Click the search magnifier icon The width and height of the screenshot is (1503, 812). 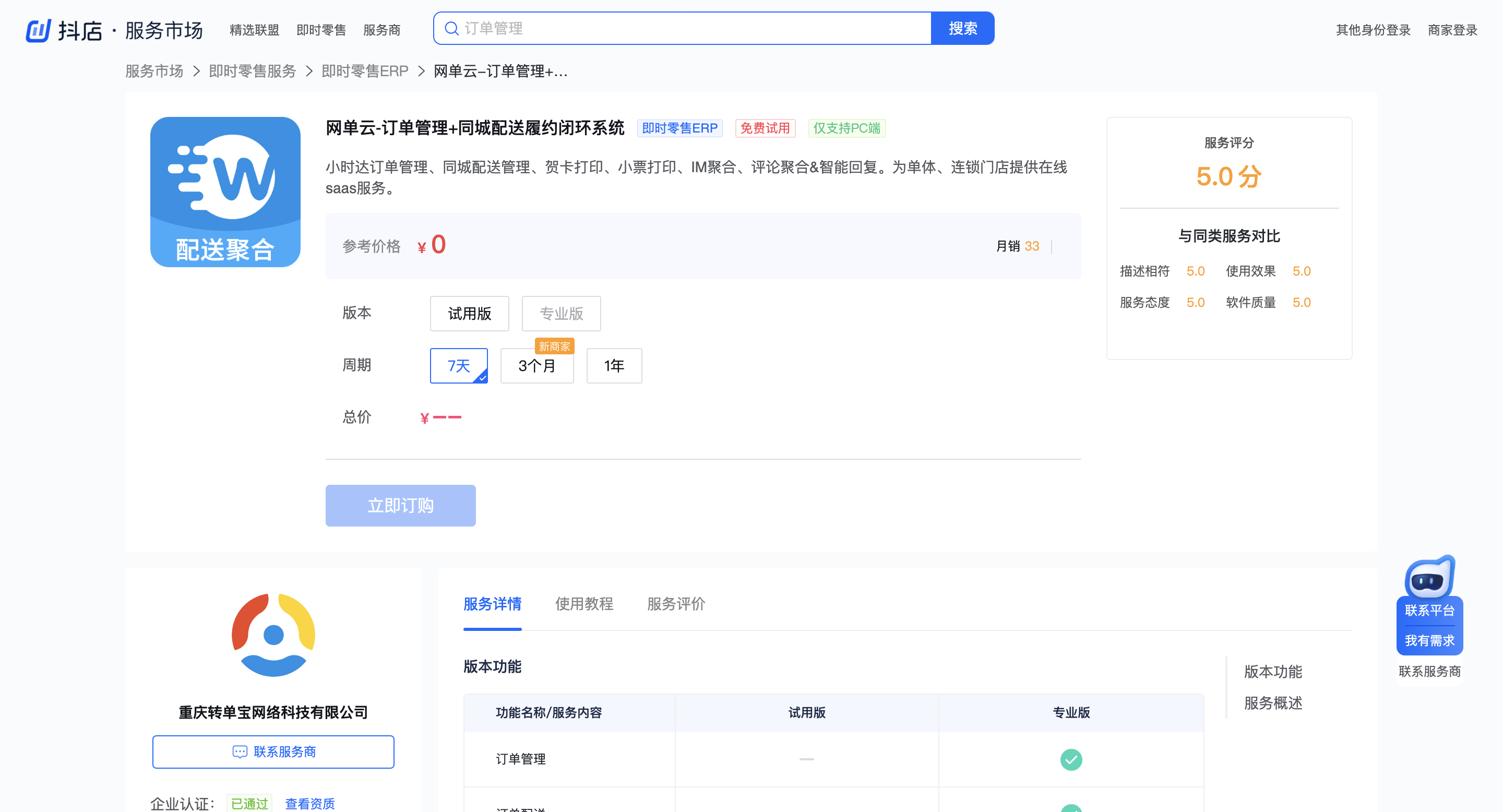pos(451,29)
